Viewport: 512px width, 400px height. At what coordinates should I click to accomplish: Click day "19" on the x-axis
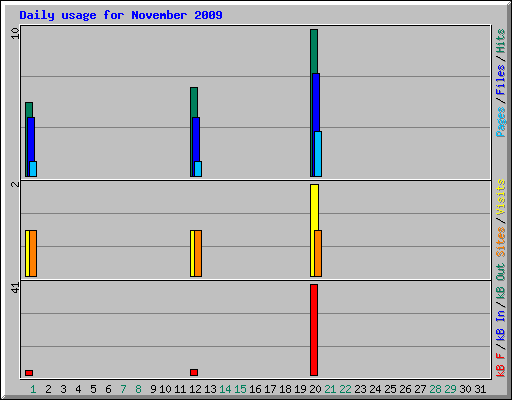[x=300, y=389]
